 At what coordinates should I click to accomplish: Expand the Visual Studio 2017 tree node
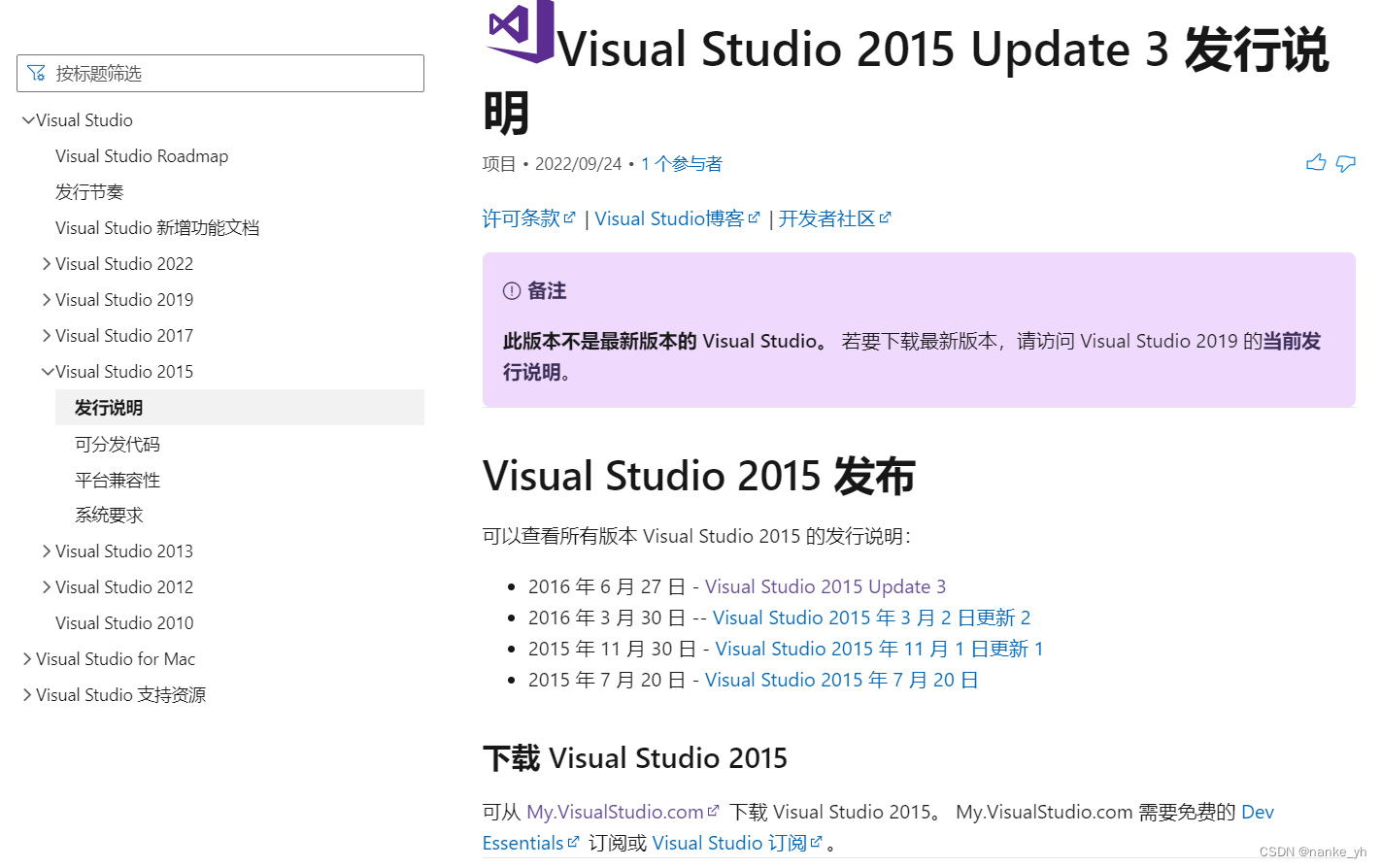(x=47, y=335)
